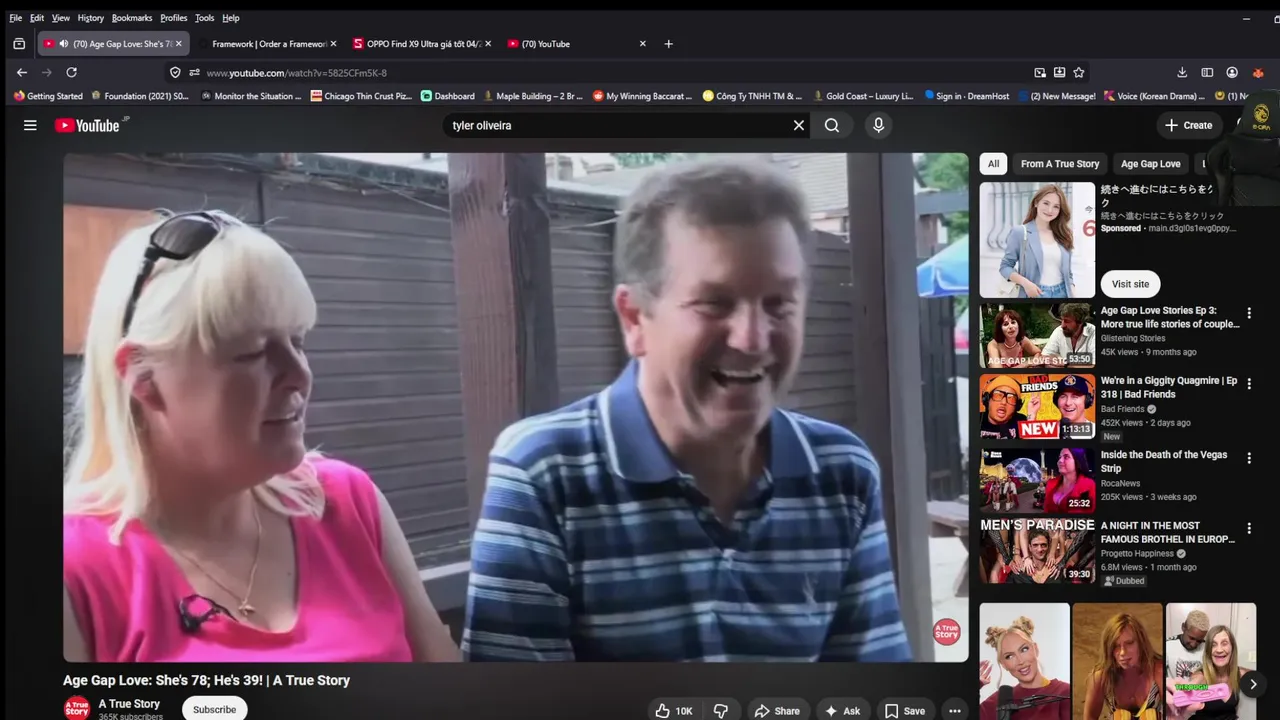Viewport: 1280px width, 720px height.
Task: Subscribe to A True Story channel
Action: coord(214,709)
